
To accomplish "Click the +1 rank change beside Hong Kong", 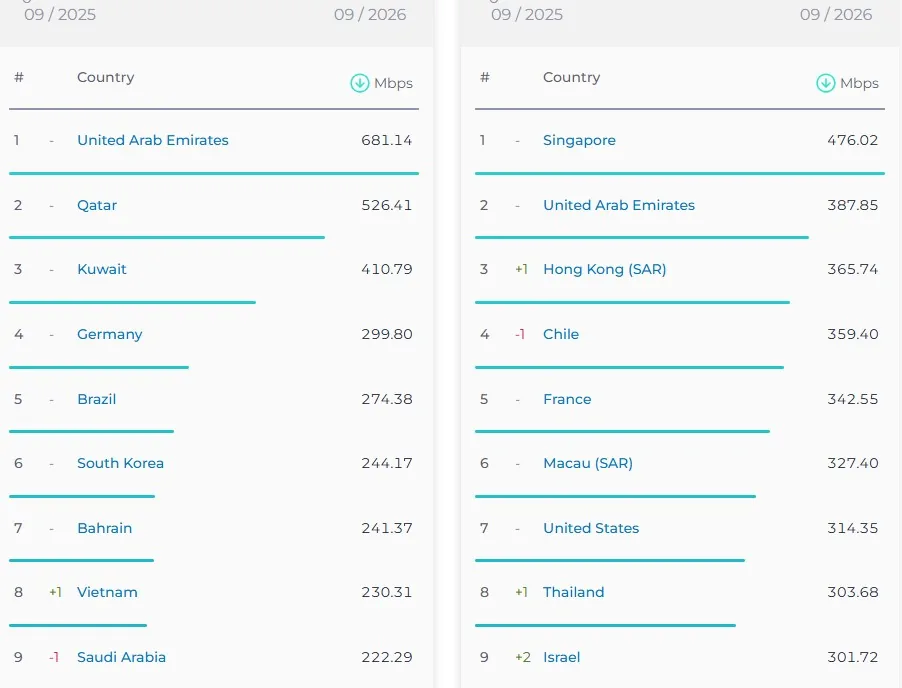I will [x=521, y=269].
